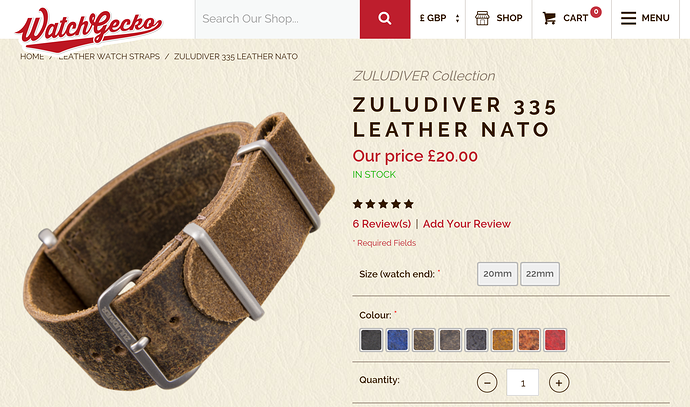This screenshot has width=690, height=407.
Task: Click Add Your Review link
Action: click(466, 224)
